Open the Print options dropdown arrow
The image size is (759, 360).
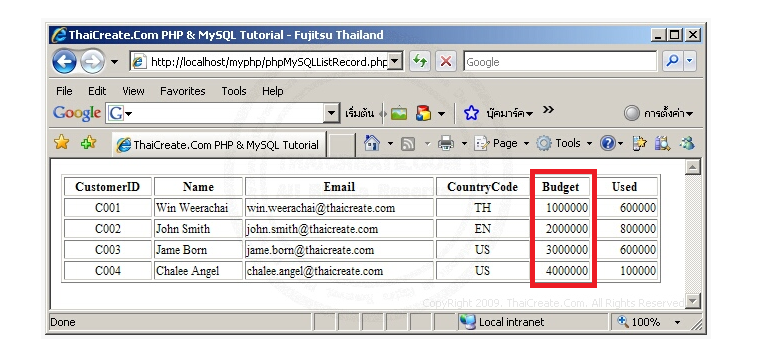(x=464, y=144)
